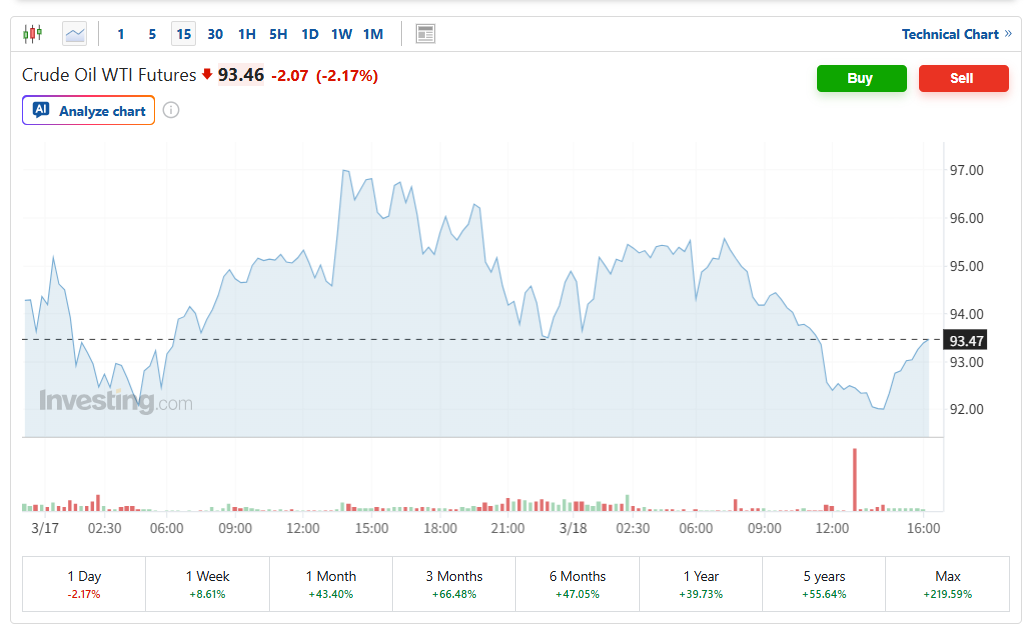1031x630 pixels.
Task: Select the area chart type icon
Action: [x=75, y=34]
